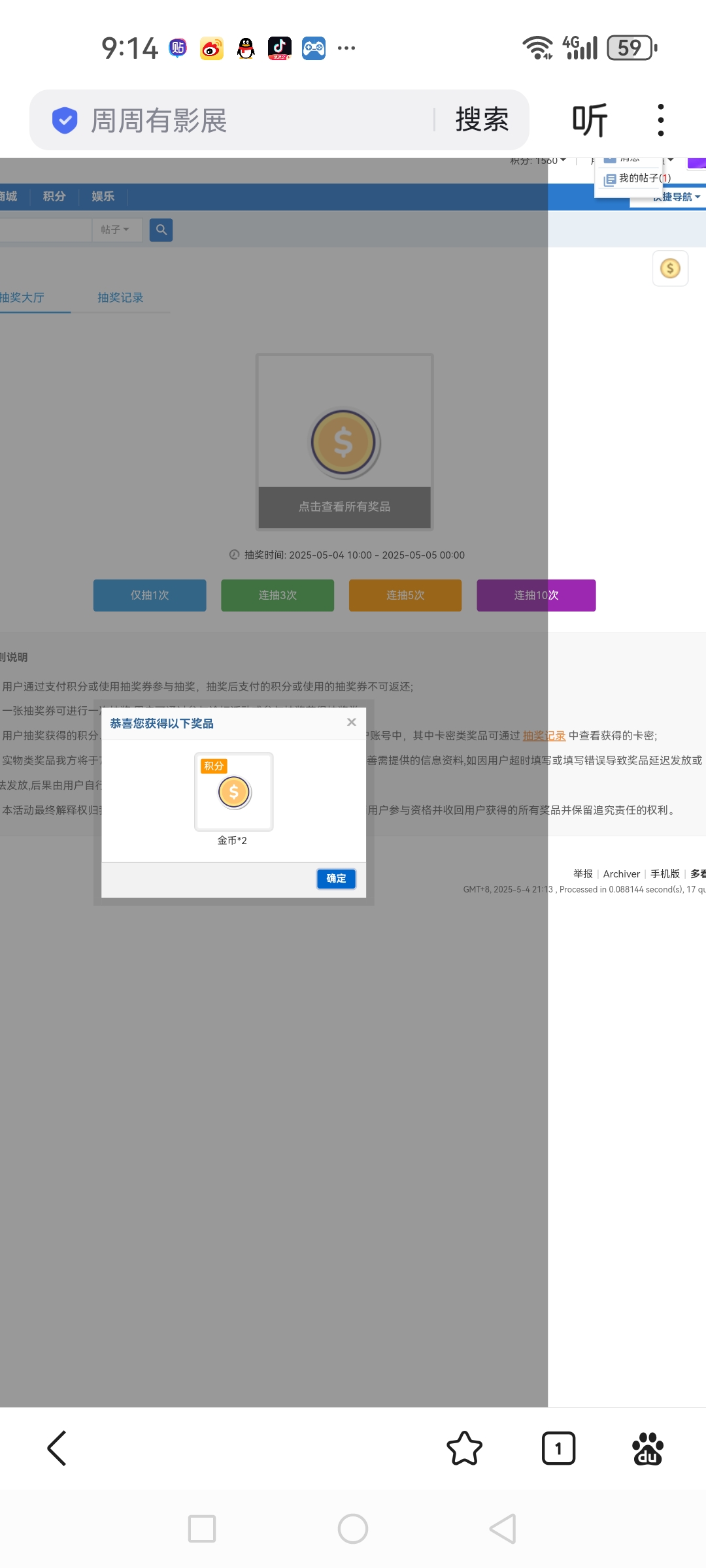Focus the forum search text field

tap(45, 230)
